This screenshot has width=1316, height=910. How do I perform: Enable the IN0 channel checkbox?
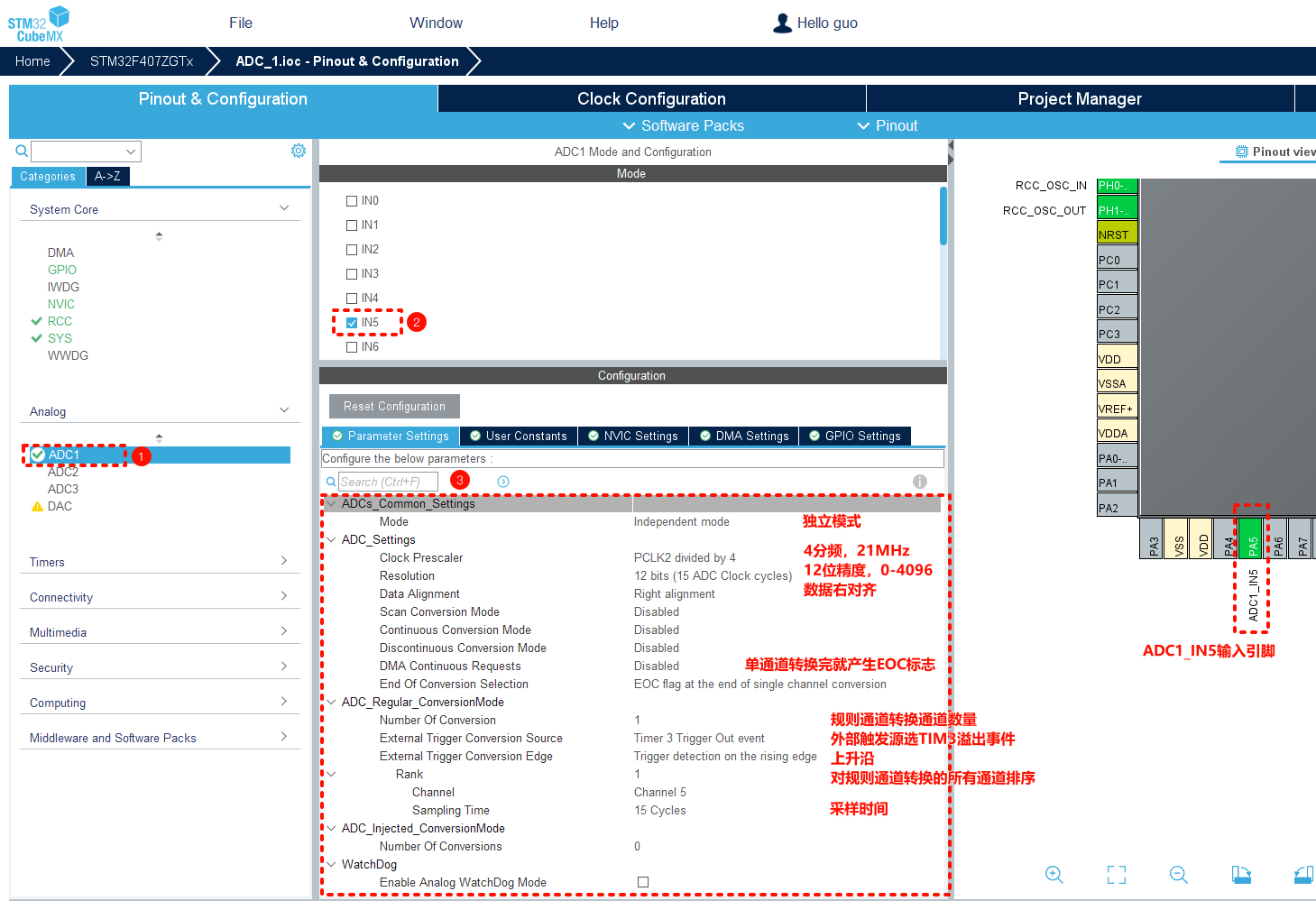point(352,201)
